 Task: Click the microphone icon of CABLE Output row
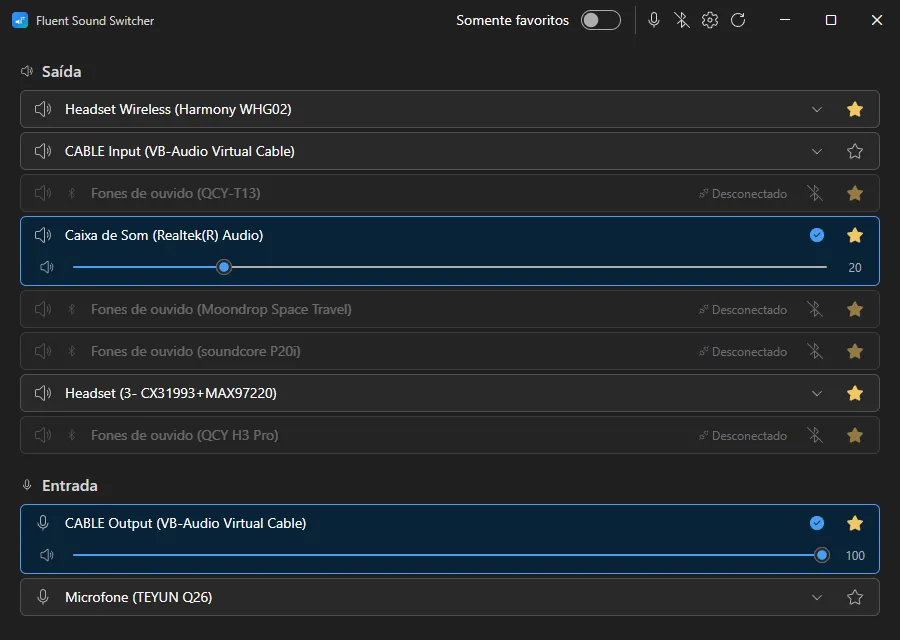43,523
